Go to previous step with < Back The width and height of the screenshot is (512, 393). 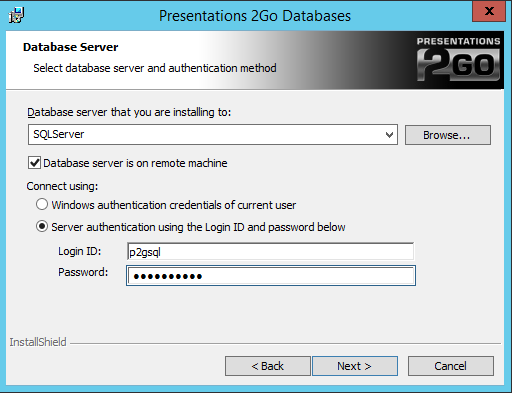(268, 366)
